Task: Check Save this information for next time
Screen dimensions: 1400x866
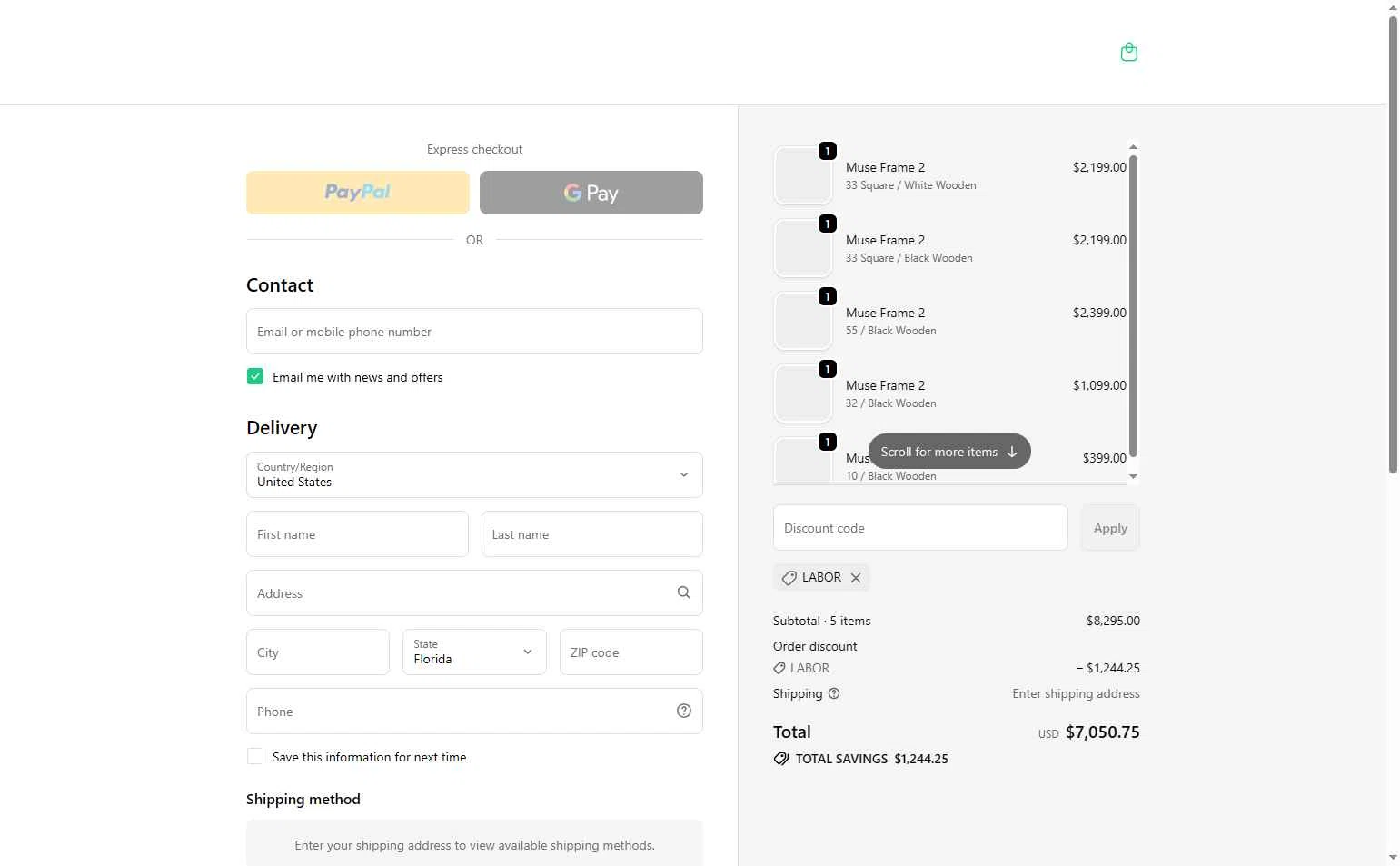Action: coord(255,756)
